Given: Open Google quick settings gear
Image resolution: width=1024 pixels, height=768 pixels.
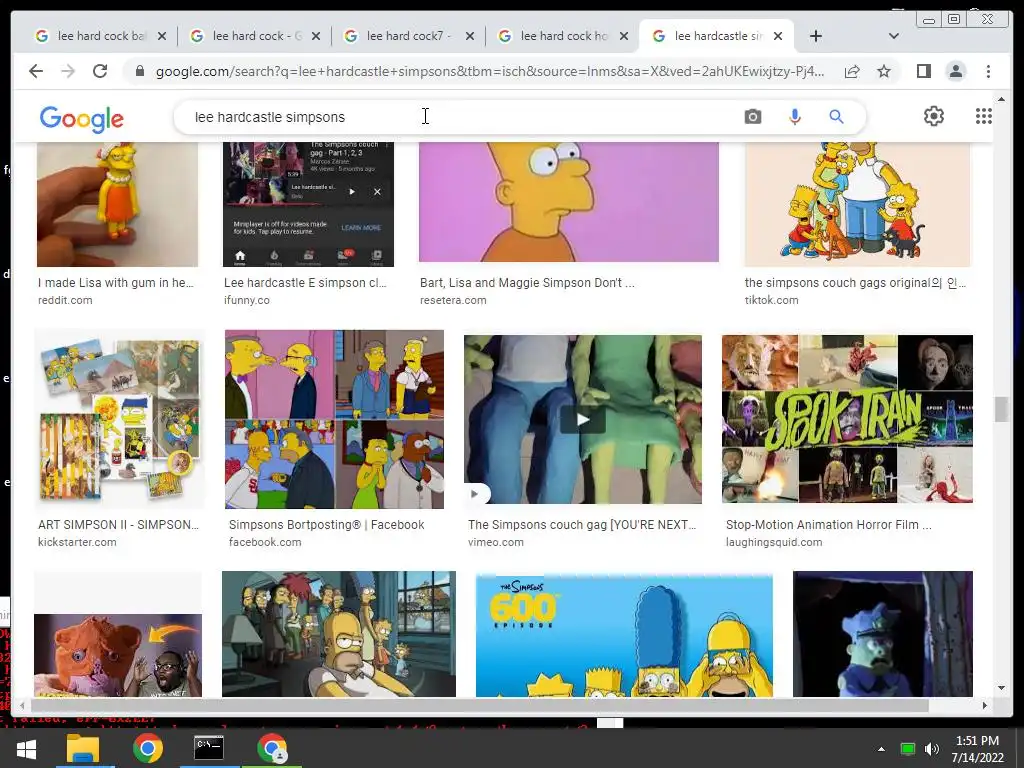Looking at the screenshot, I should pyautogui.click(x=933, y=116).
